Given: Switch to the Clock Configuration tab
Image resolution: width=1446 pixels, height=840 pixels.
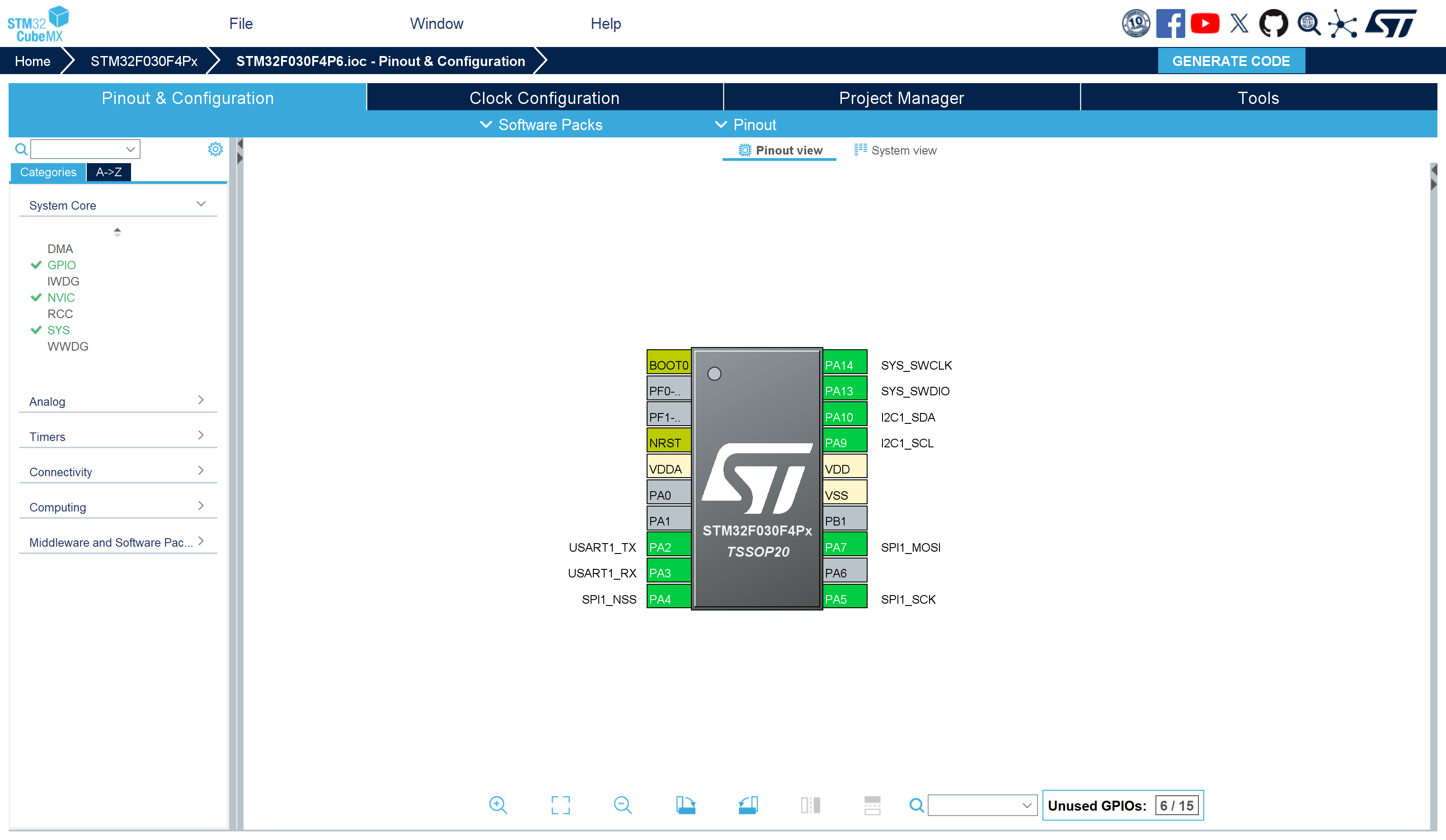Looking at the screenshot, I should click(x=544, y=98).
